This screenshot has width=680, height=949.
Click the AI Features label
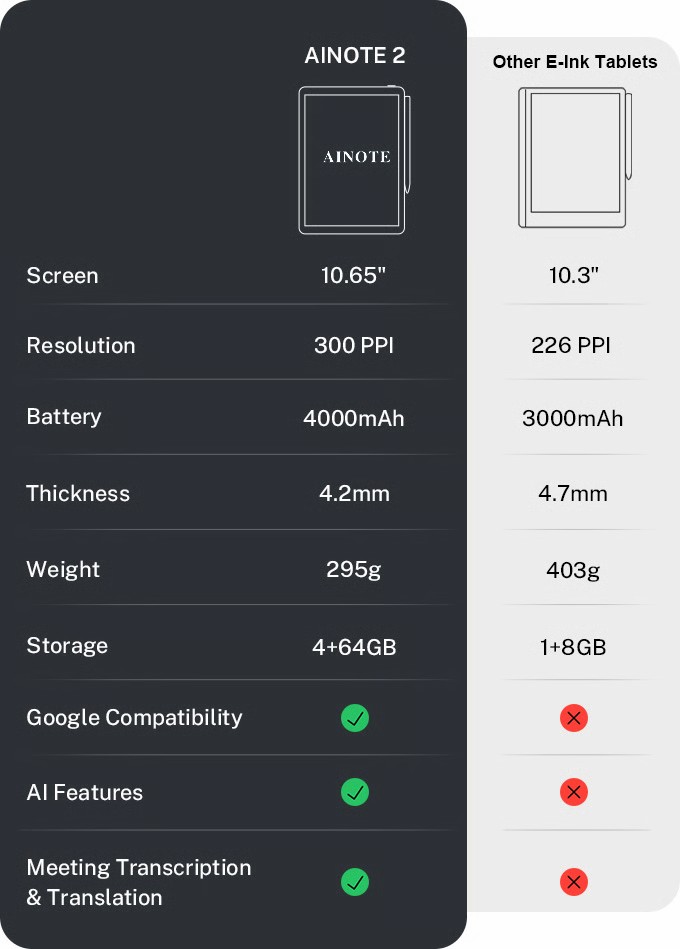click(x=85, y=793)
